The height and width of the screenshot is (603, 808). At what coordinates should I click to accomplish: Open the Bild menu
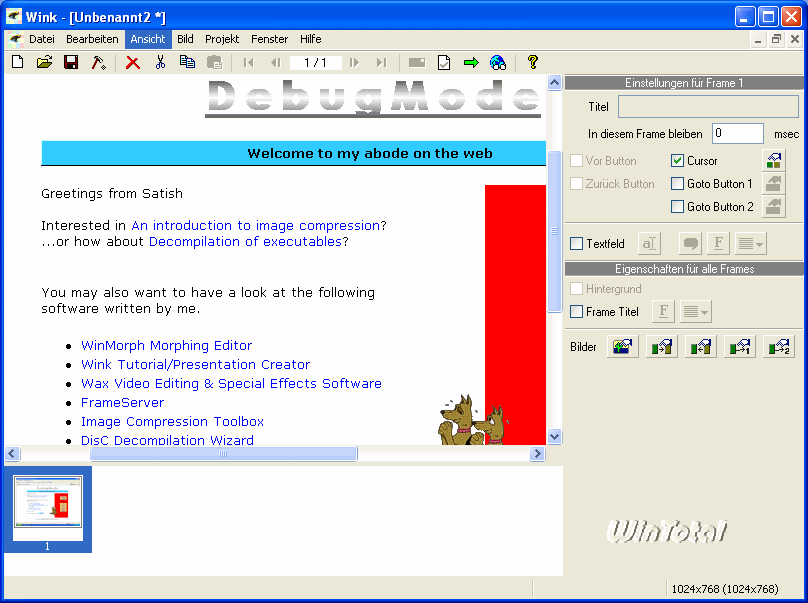(x=186, y=39)
